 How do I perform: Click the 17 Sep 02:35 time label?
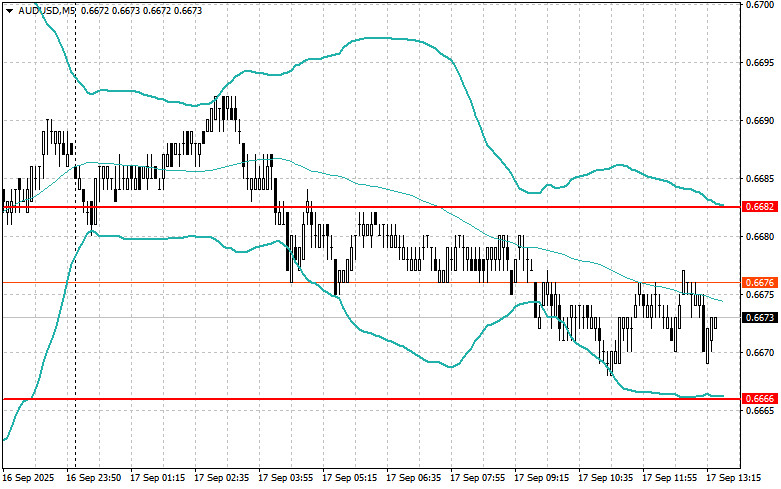click(x=222, y=478)
